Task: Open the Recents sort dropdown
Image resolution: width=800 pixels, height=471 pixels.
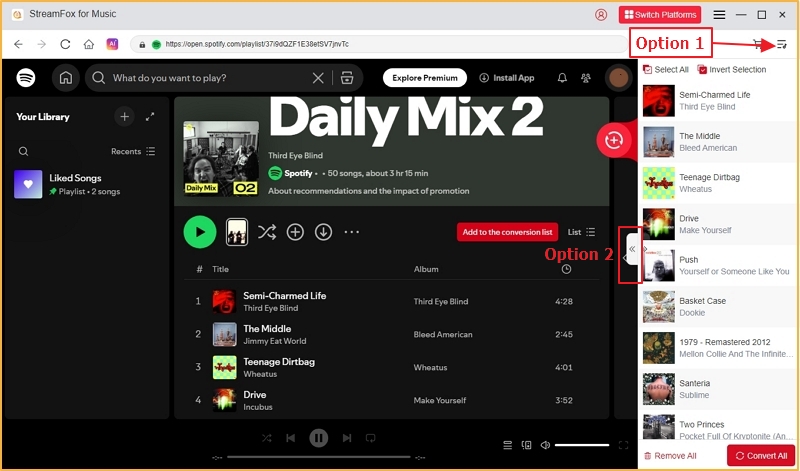Action: click(133, 152)
